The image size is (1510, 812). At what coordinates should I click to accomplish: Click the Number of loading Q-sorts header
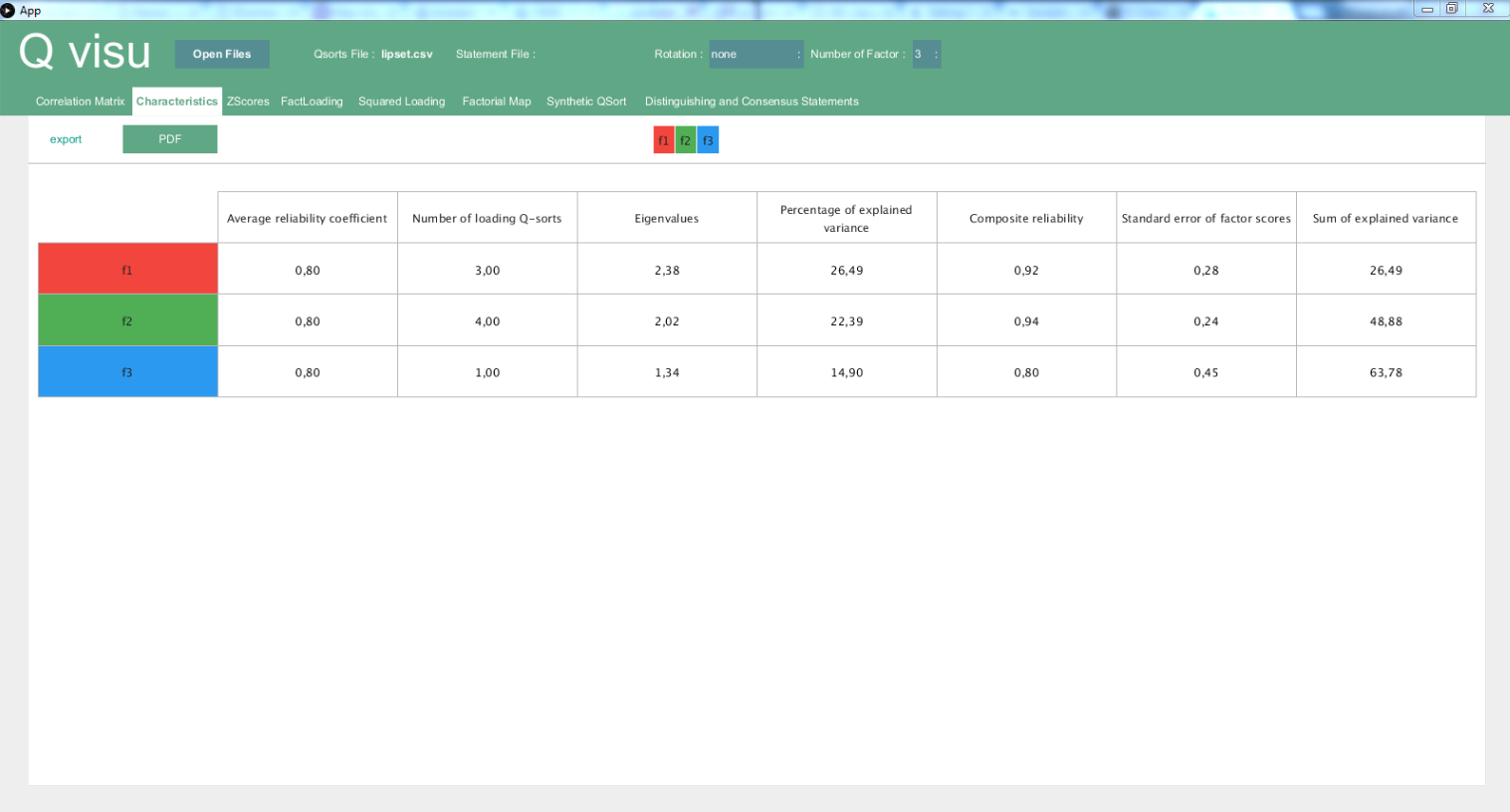click(488, 218)
